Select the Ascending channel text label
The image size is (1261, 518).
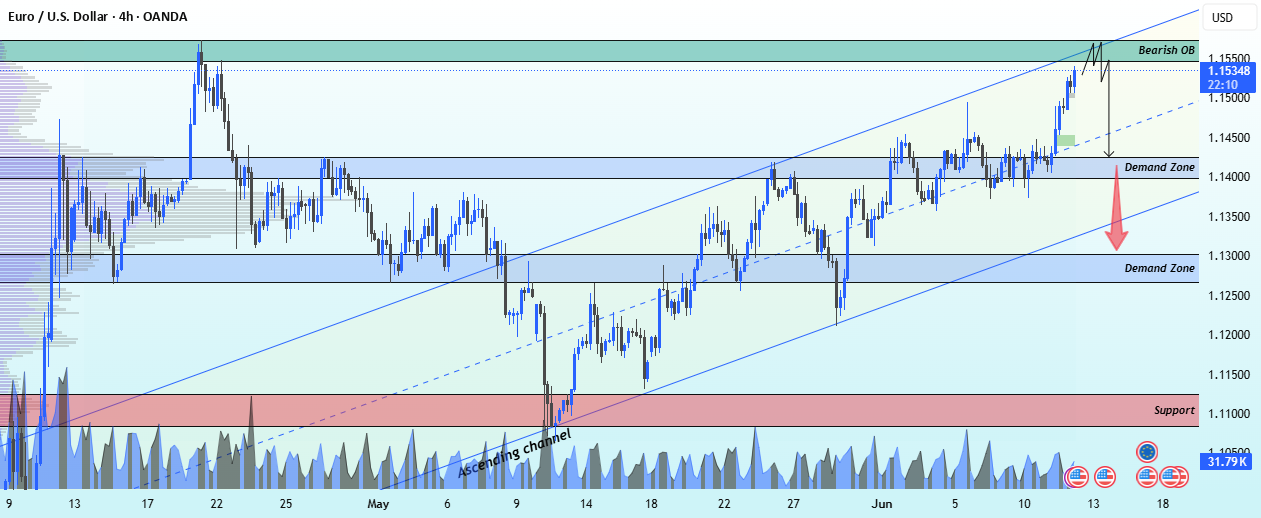click(x=514, y=454)
